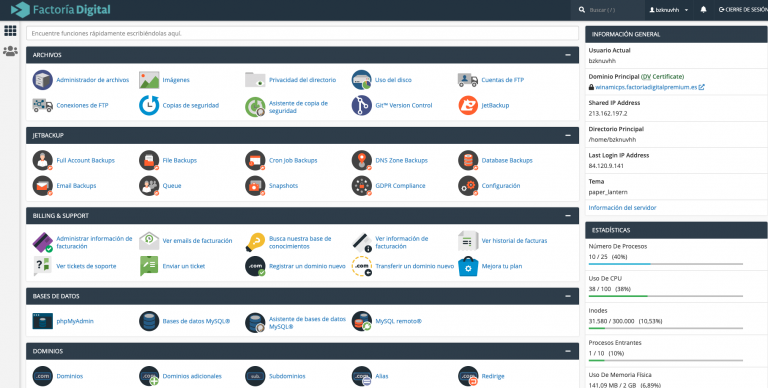Click the Database Backups icon

click(468, 160)
